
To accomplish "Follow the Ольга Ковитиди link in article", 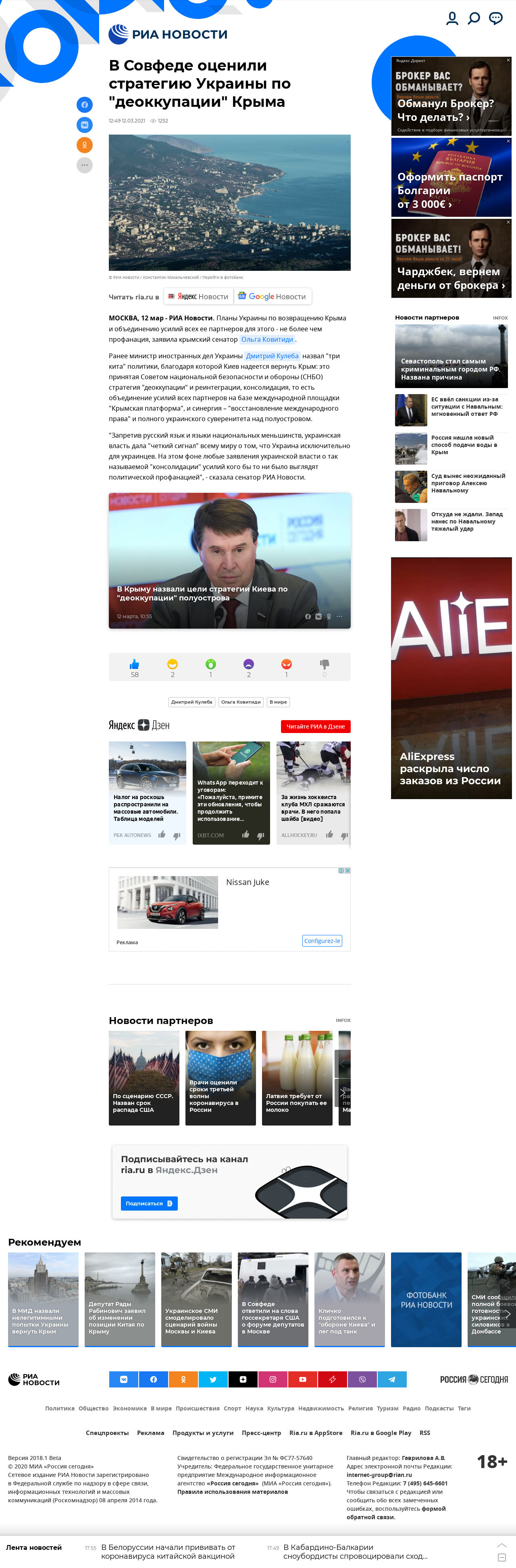I will coord(267,339).
